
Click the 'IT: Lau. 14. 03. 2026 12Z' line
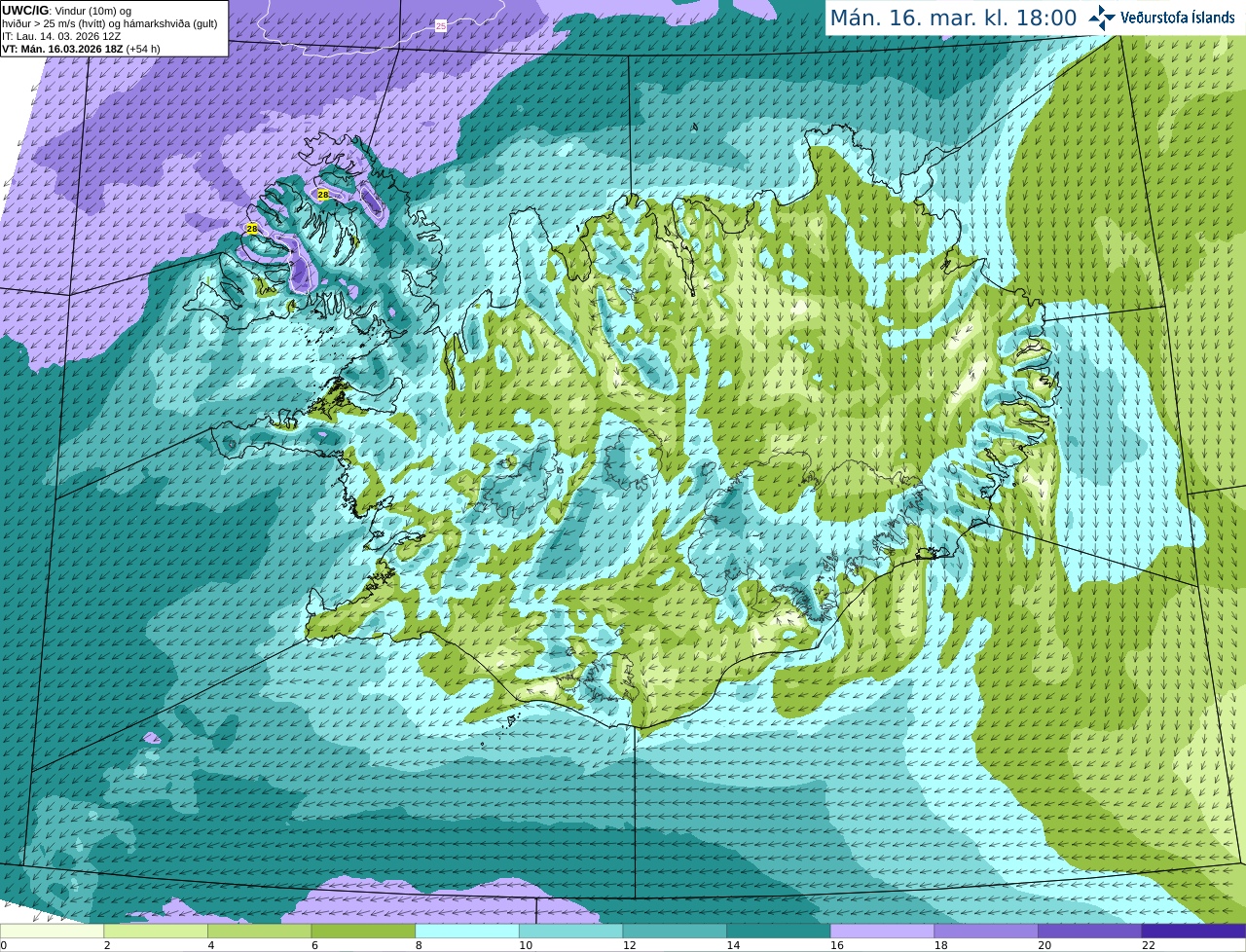(61, 36)
